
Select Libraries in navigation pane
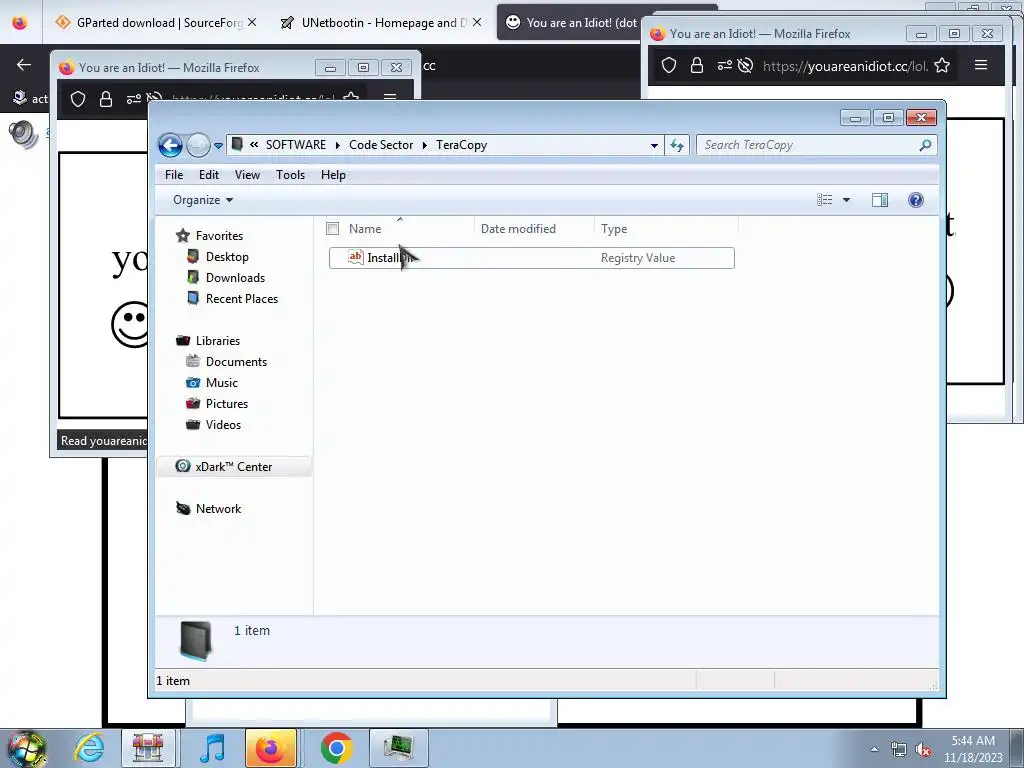pyautogui.click(x=217, y=341)
